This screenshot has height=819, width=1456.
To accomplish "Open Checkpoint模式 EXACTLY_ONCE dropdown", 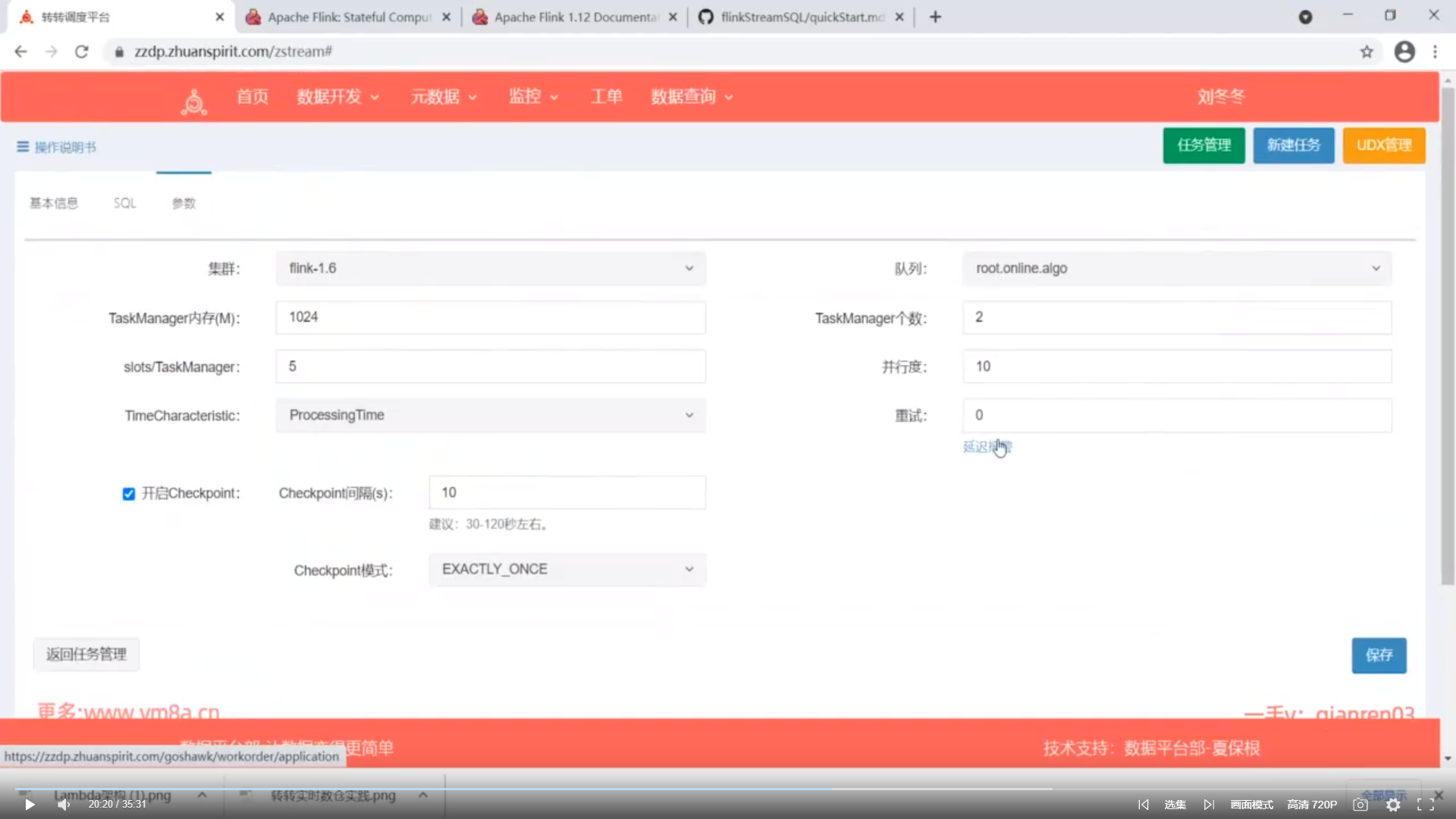I will [x=567, y=570].
